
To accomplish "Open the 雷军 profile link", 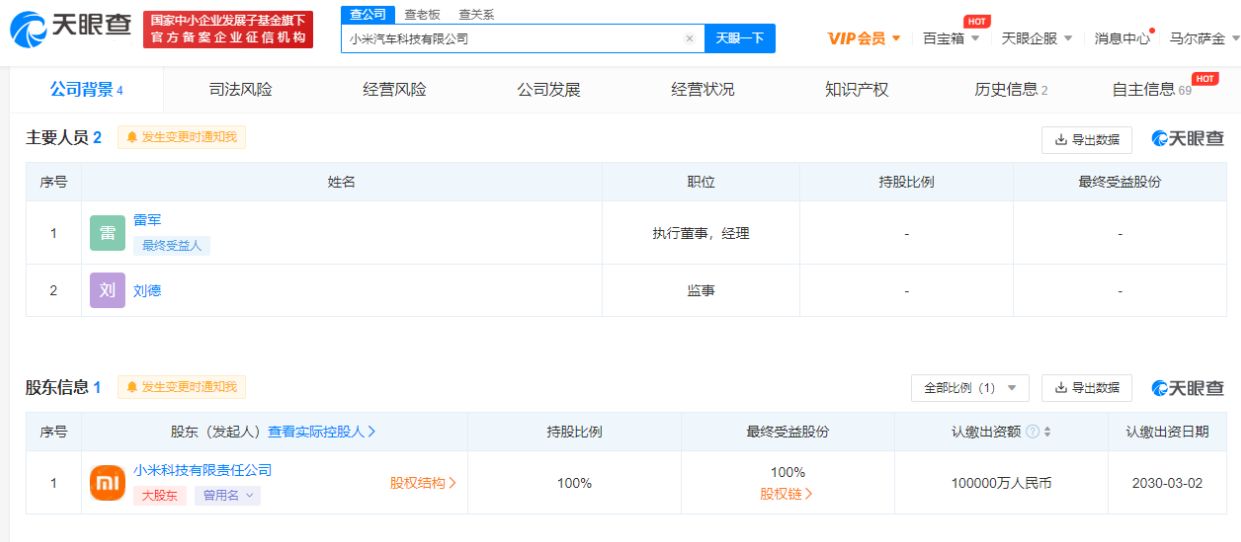I will click(x=147, y=220).
